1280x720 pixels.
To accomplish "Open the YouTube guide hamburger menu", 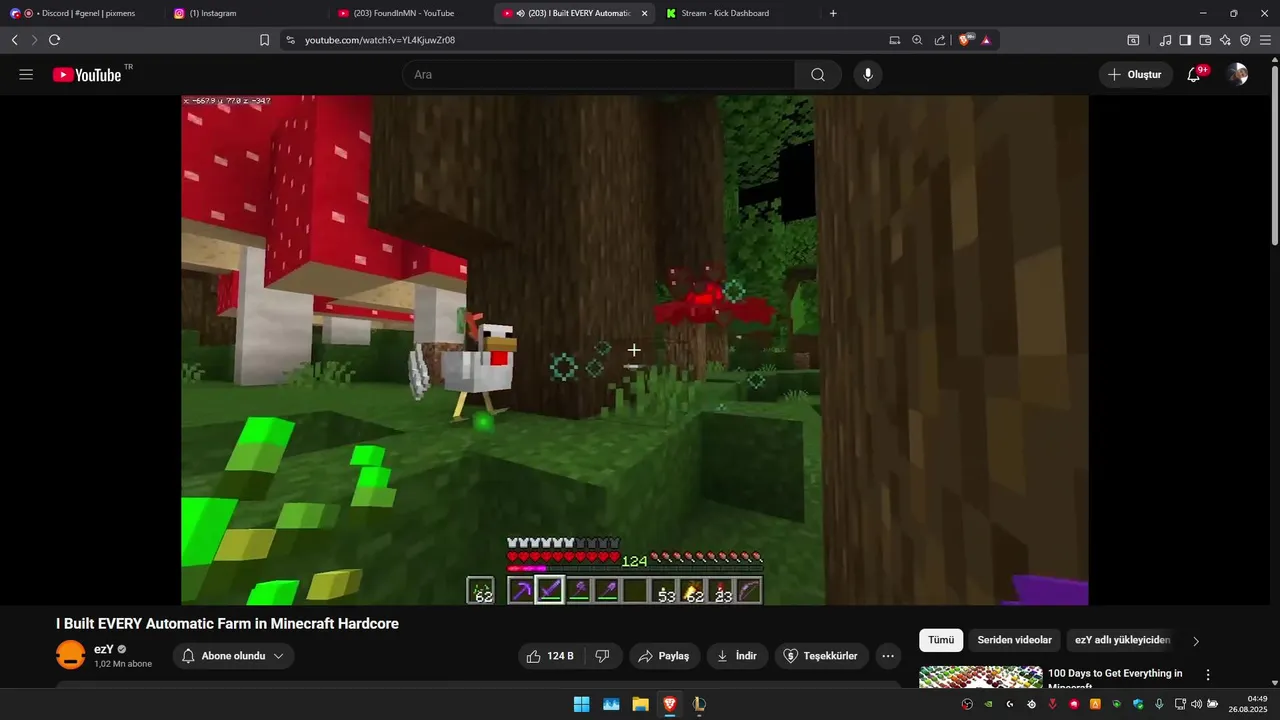I will click(x=26, y=75).
